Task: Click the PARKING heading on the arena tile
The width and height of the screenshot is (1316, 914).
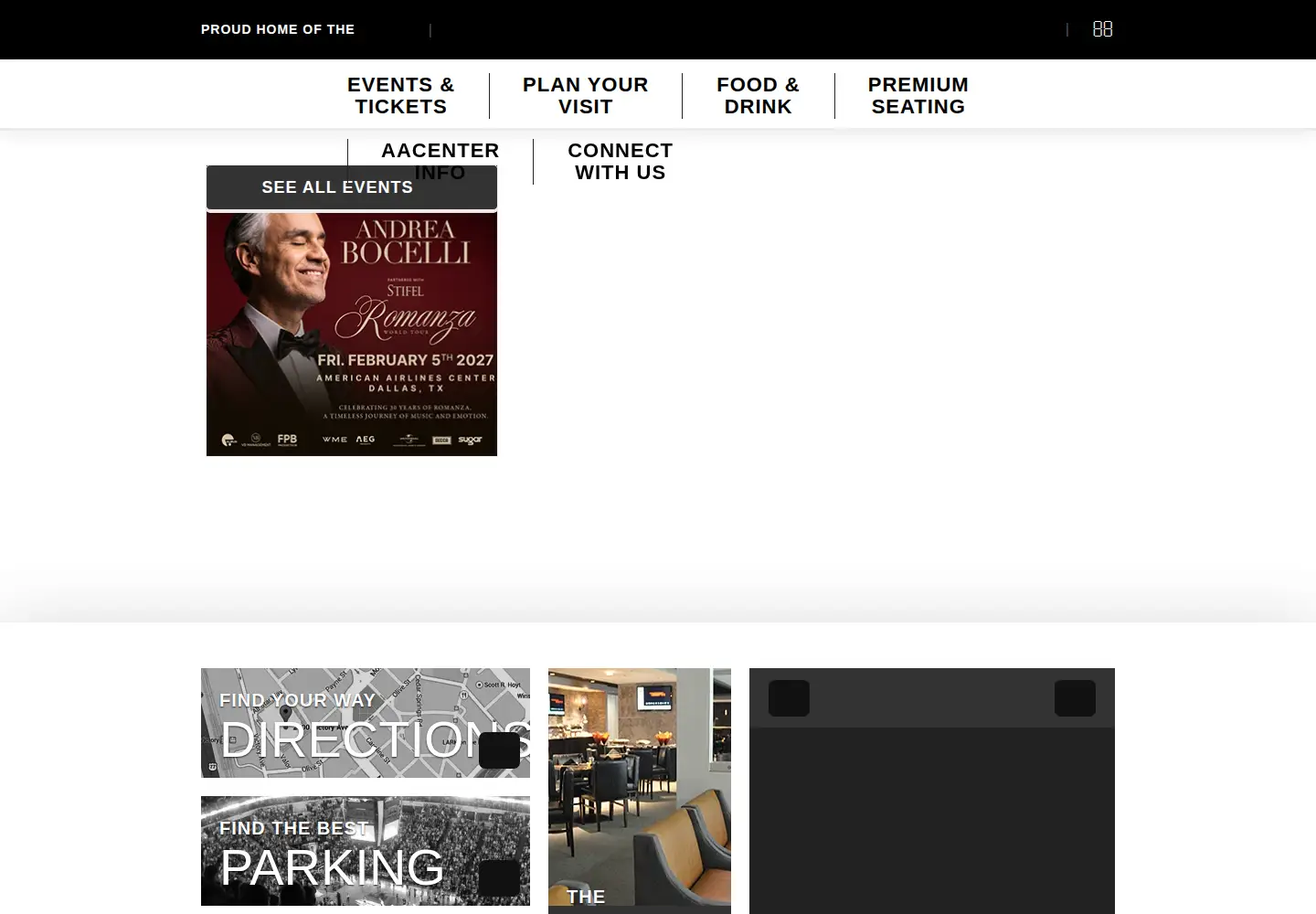Action: pyautogui.click(x=333, y=867)
